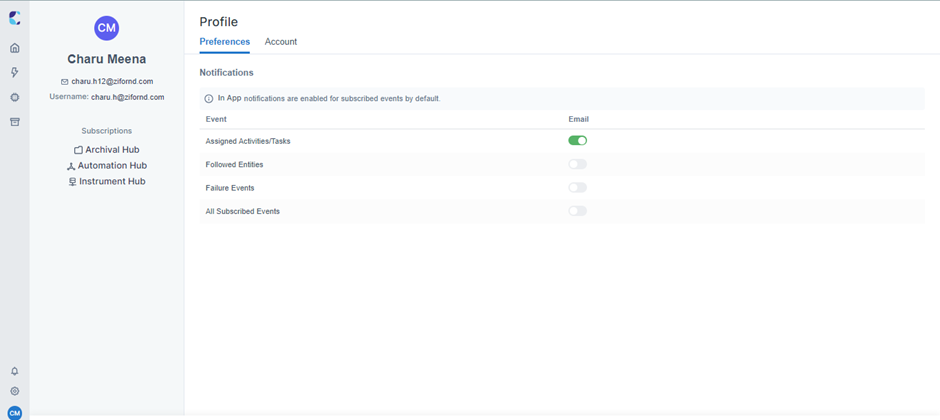Open the settings gear icon
Image resolution: width=940 pixels, height=420 pixels.
15,391
